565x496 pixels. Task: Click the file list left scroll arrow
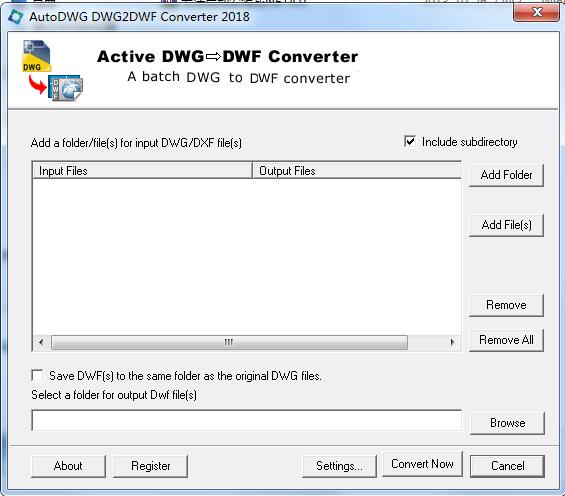click(41, 342)
